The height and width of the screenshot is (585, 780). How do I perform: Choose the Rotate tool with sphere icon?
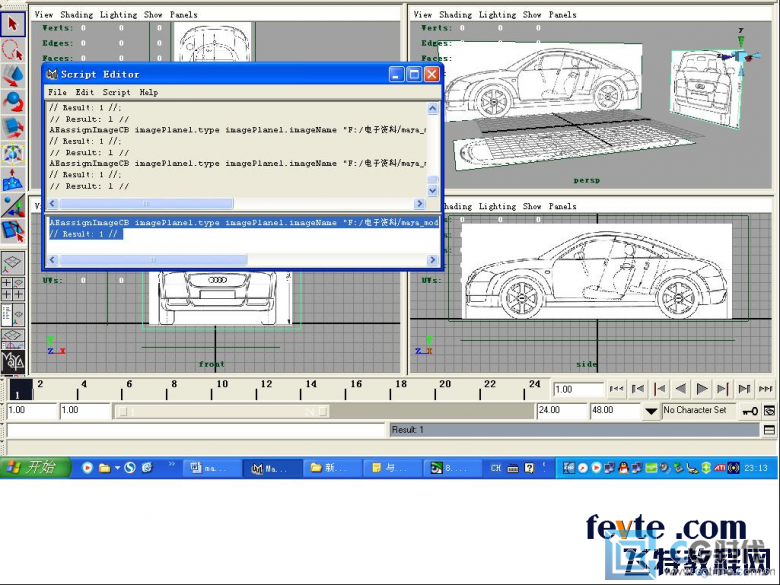pyautogui.click(x=13, y=101)
